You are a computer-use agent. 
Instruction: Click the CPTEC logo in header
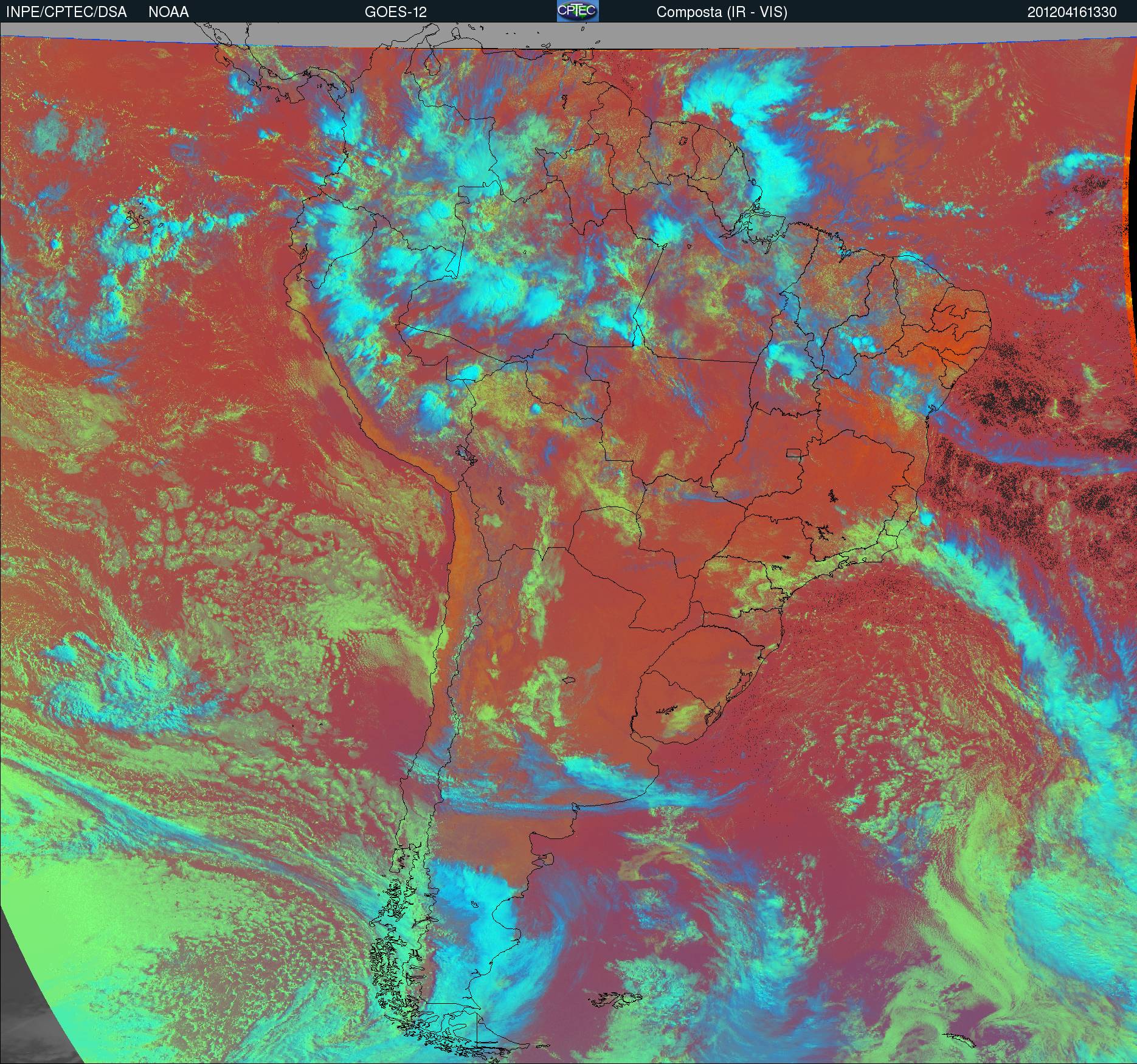click(x=578, y=11)
